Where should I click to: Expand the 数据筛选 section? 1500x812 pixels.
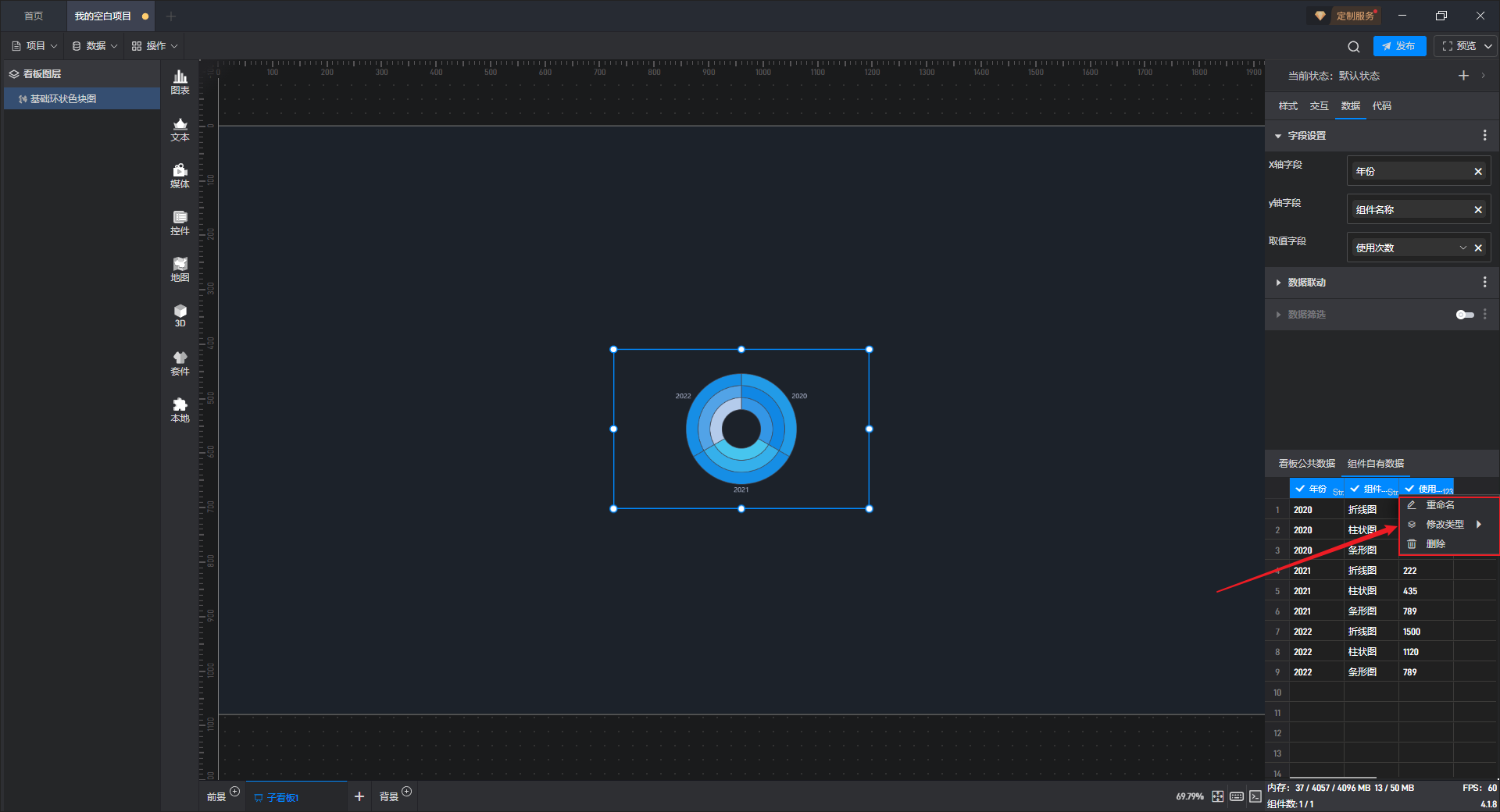(x=1278, y=315)
